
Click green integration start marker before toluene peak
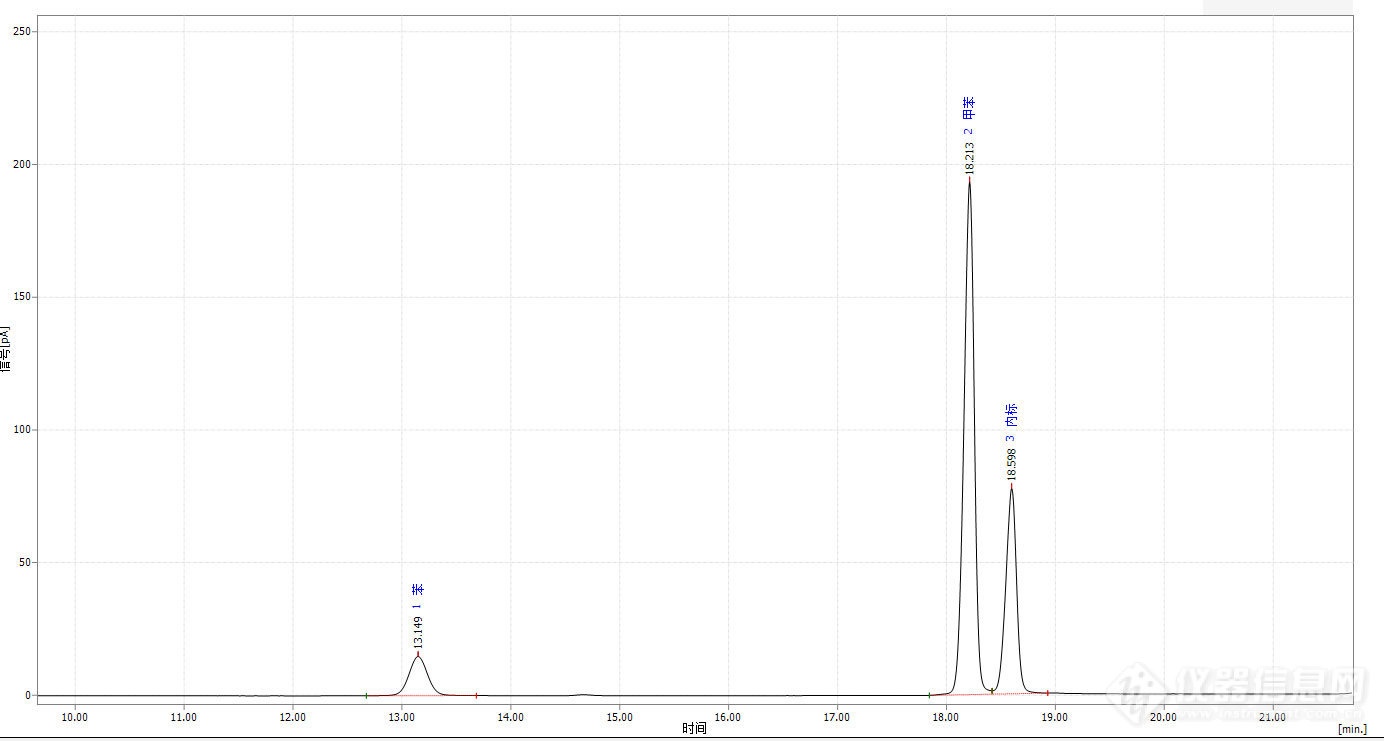coord(929,695)
